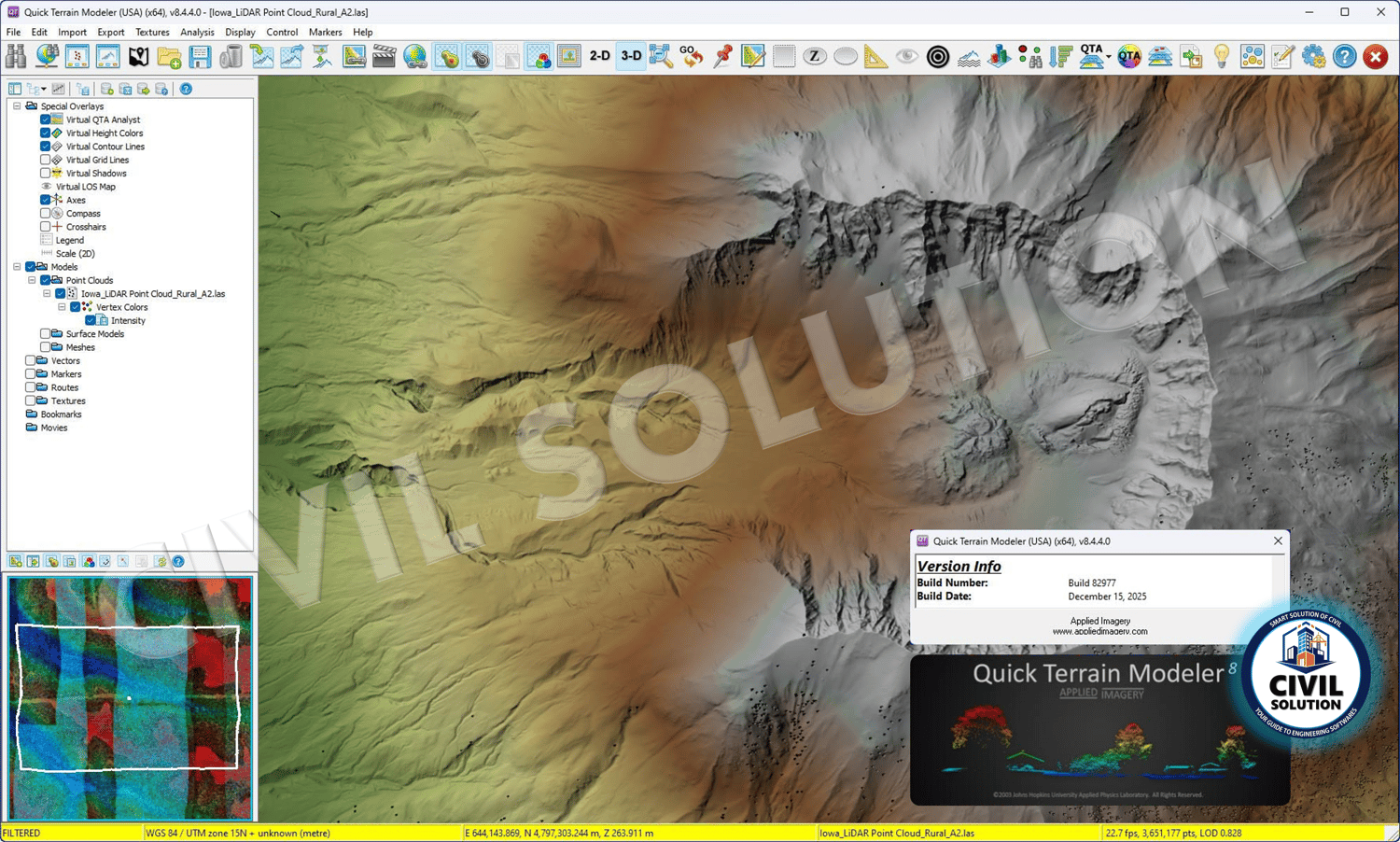The image size is (1400, 842).
Task: Click the movie clapperboard icon
Action: click(385, 57)
